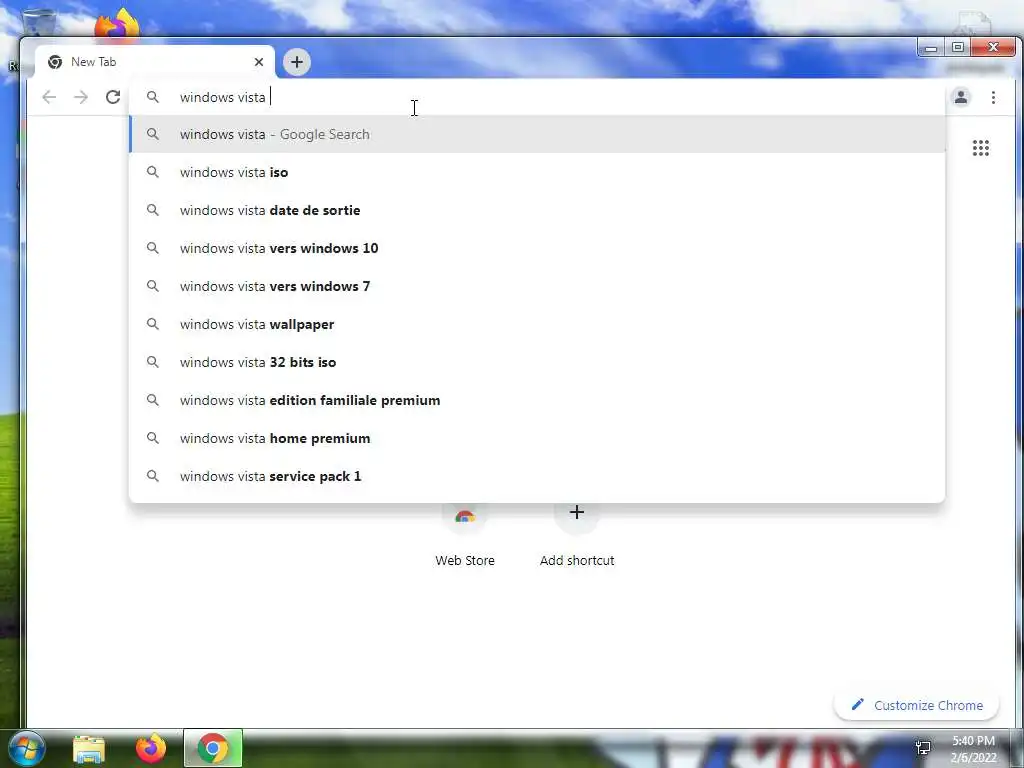Open the Windows Start orb
1024x768 pixels.
(27, 748)
